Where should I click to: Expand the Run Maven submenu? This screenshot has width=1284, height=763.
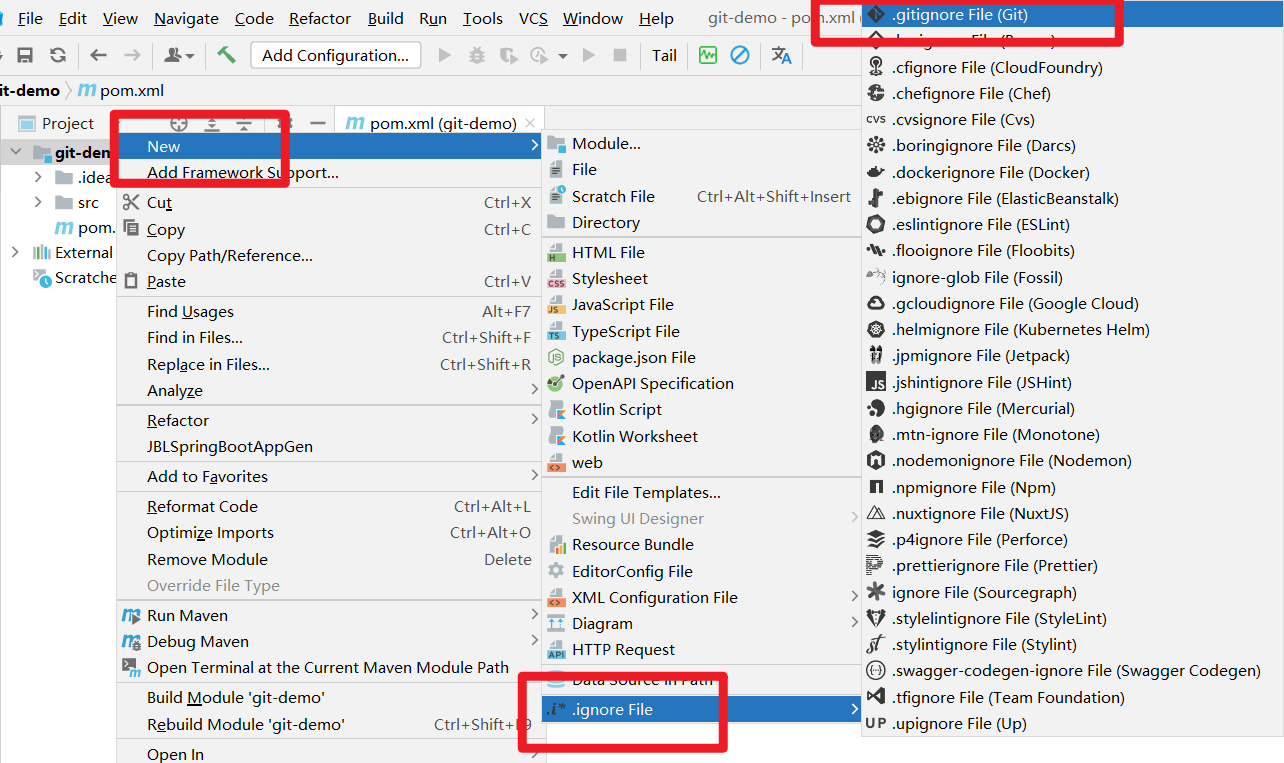[329, 615]
